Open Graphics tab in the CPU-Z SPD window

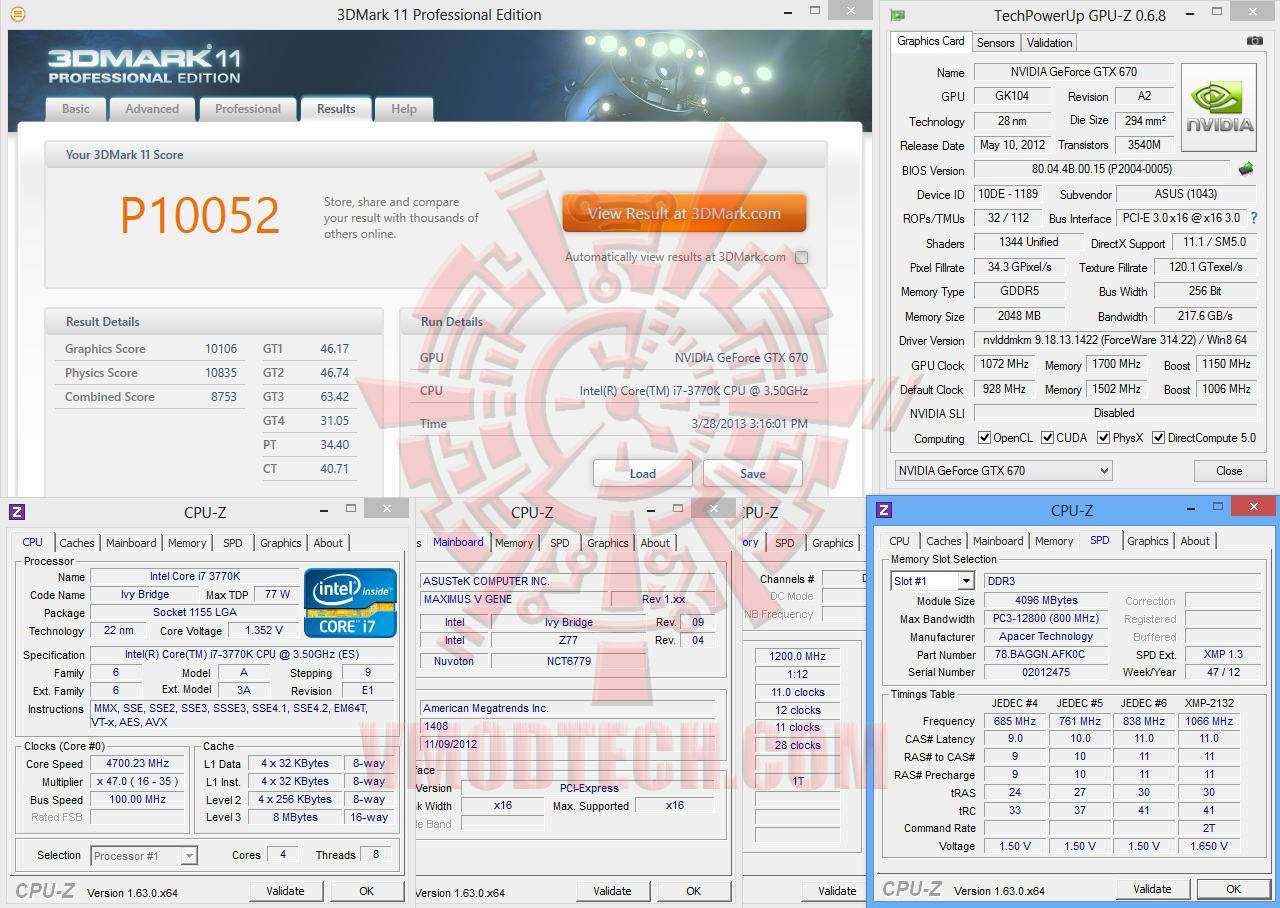pyautogui.click(x=1148, y=541)
